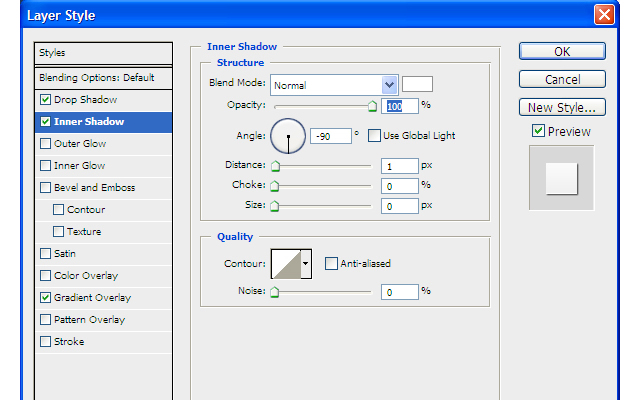The width and height of the screenshot is (640, 400).
Task: Expand the Contour picker arrow
Action: 305,264
